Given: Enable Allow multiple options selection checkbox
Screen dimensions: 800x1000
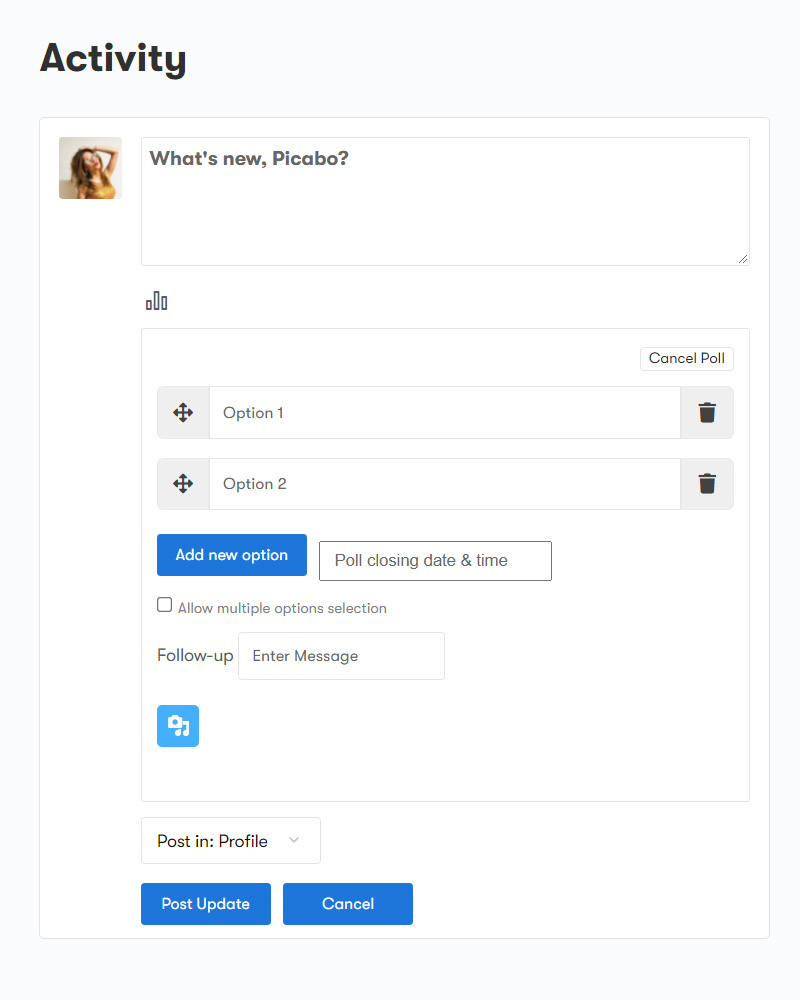Looking at the screenshot, I should 165,605.
